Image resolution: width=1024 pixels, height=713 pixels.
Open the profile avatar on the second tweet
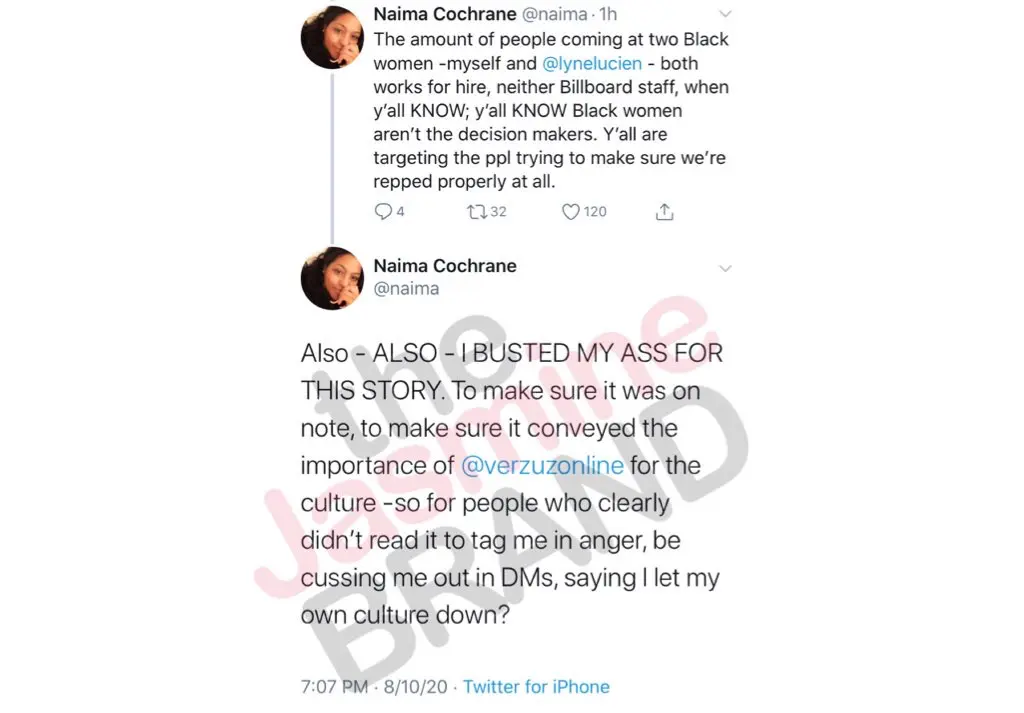pos(332,277)
